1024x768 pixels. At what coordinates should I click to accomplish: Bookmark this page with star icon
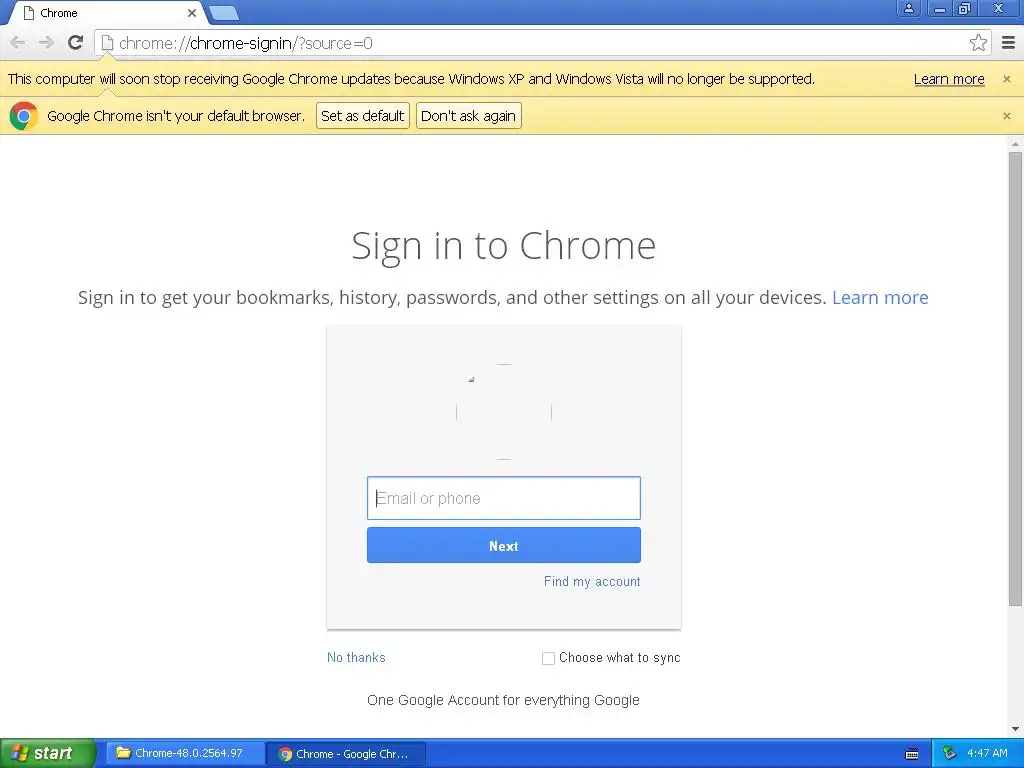coord(978,43)
